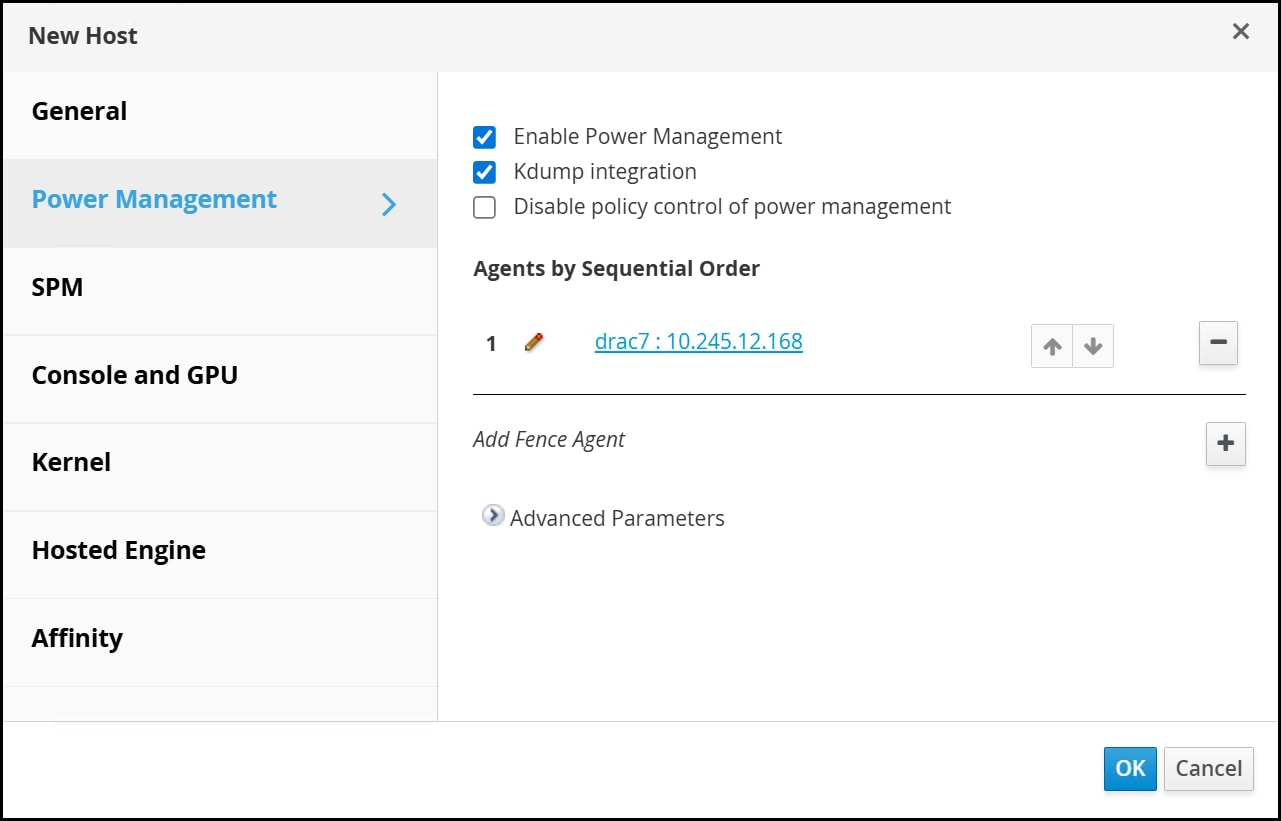Open Console and GPU tab
Image resolution: width=1281 pixels, height=821 pixels.
(x=220, y=379)
